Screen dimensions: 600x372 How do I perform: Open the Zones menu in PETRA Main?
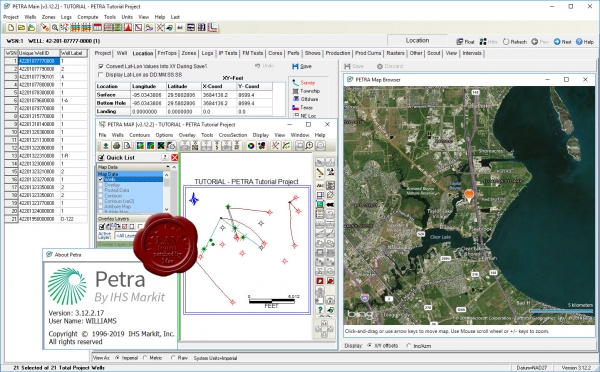[49, 17]
